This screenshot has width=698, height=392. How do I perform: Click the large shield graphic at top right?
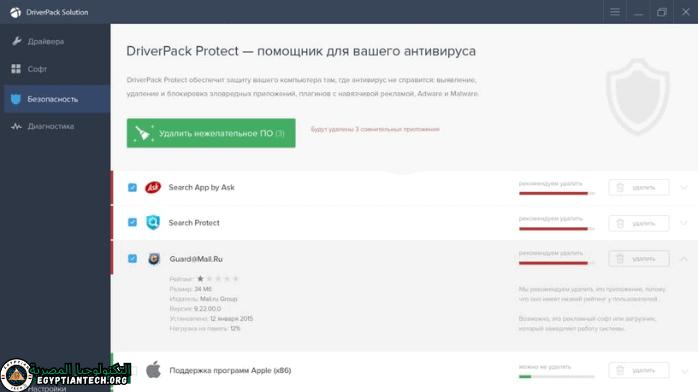click(x=638, y=97)
